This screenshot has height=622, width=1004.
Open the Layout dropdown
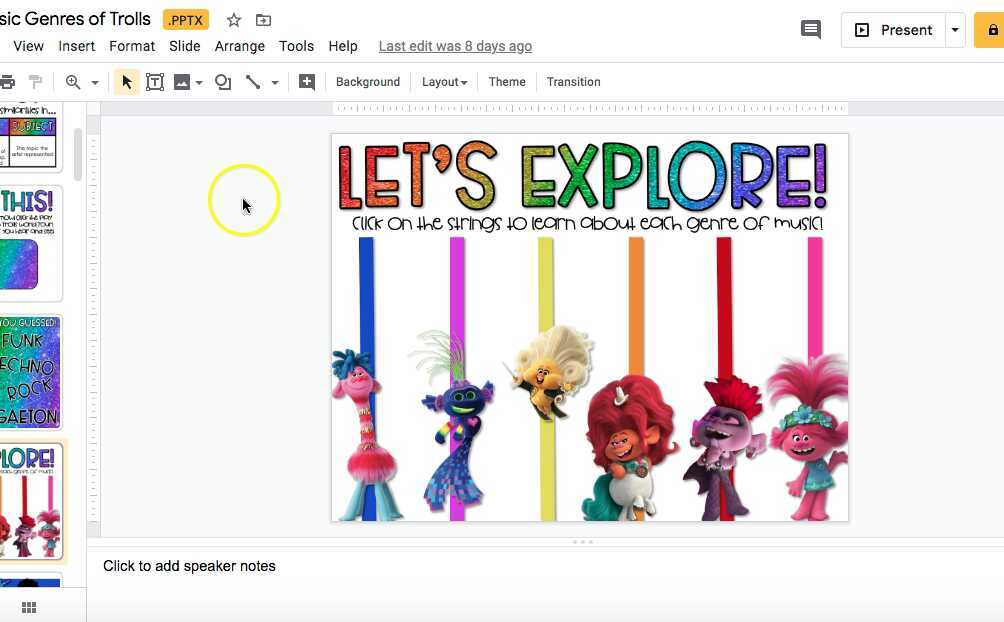coord(443,81)
